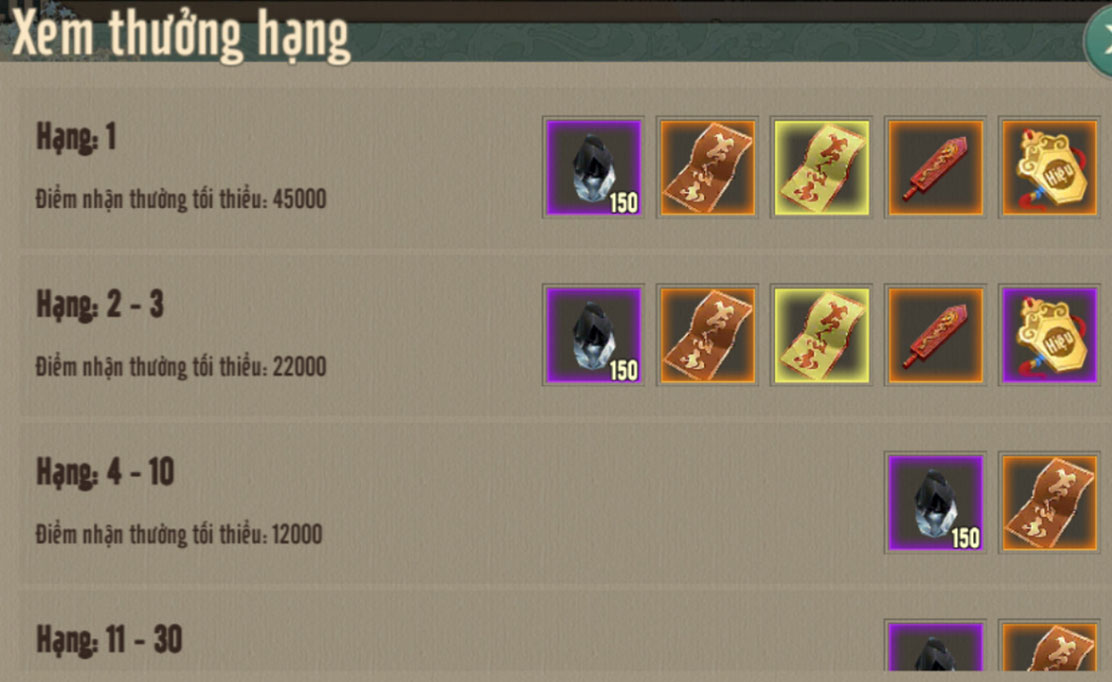This screenshot has height=682, width=1112.
Task: Click the Hạng: 2 - 3 rank label
Action: point(100,305)
